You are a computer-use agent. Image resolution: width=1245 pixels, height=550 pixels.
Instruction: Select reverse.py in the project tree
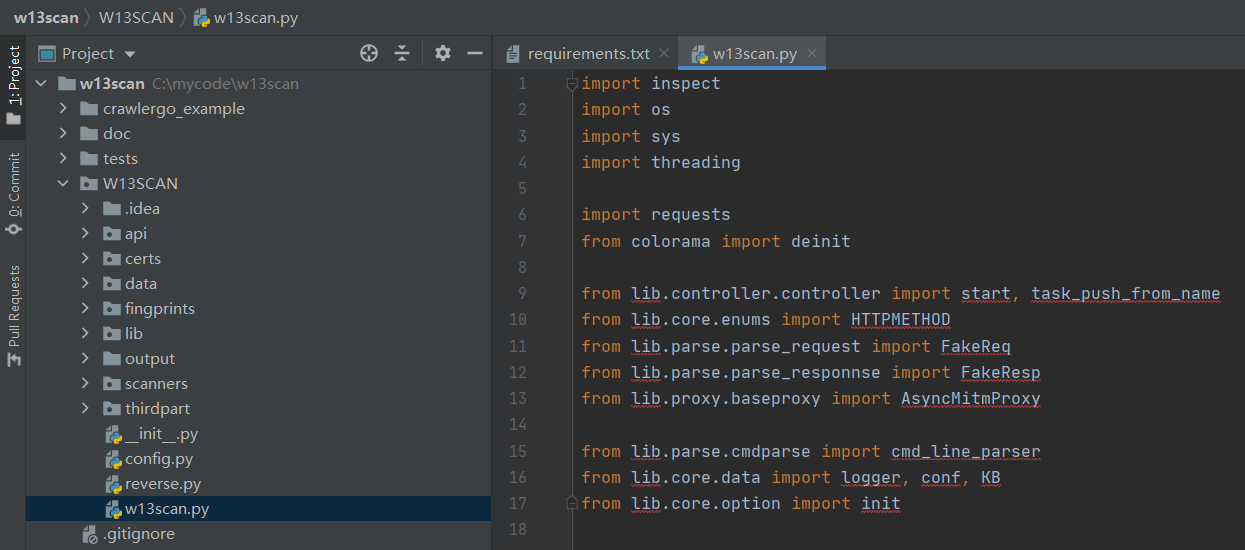pyautogui.click(x=162, y=484)
